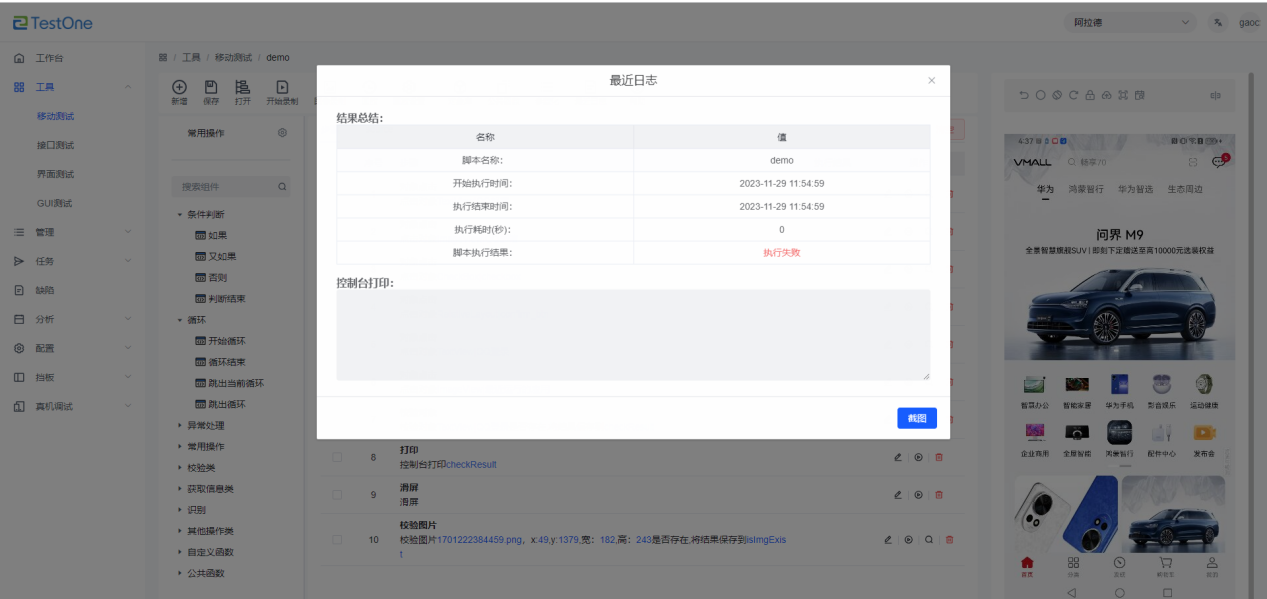Go to 接口测试 in the sidebar

click(56, 145)
